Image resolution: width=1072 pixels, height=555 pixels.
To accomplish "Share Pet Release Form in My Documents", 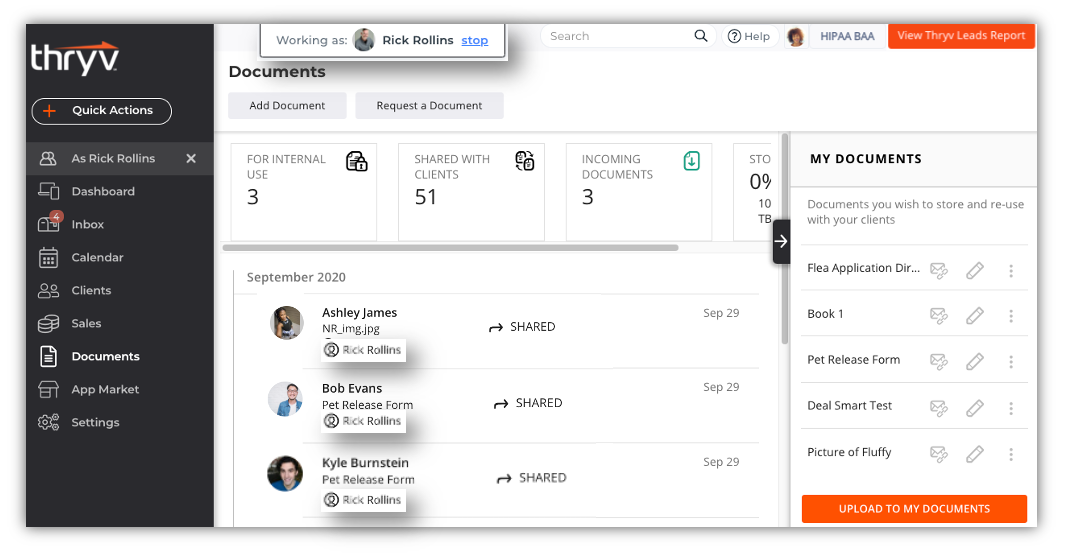I will click(x=939, y=362).
